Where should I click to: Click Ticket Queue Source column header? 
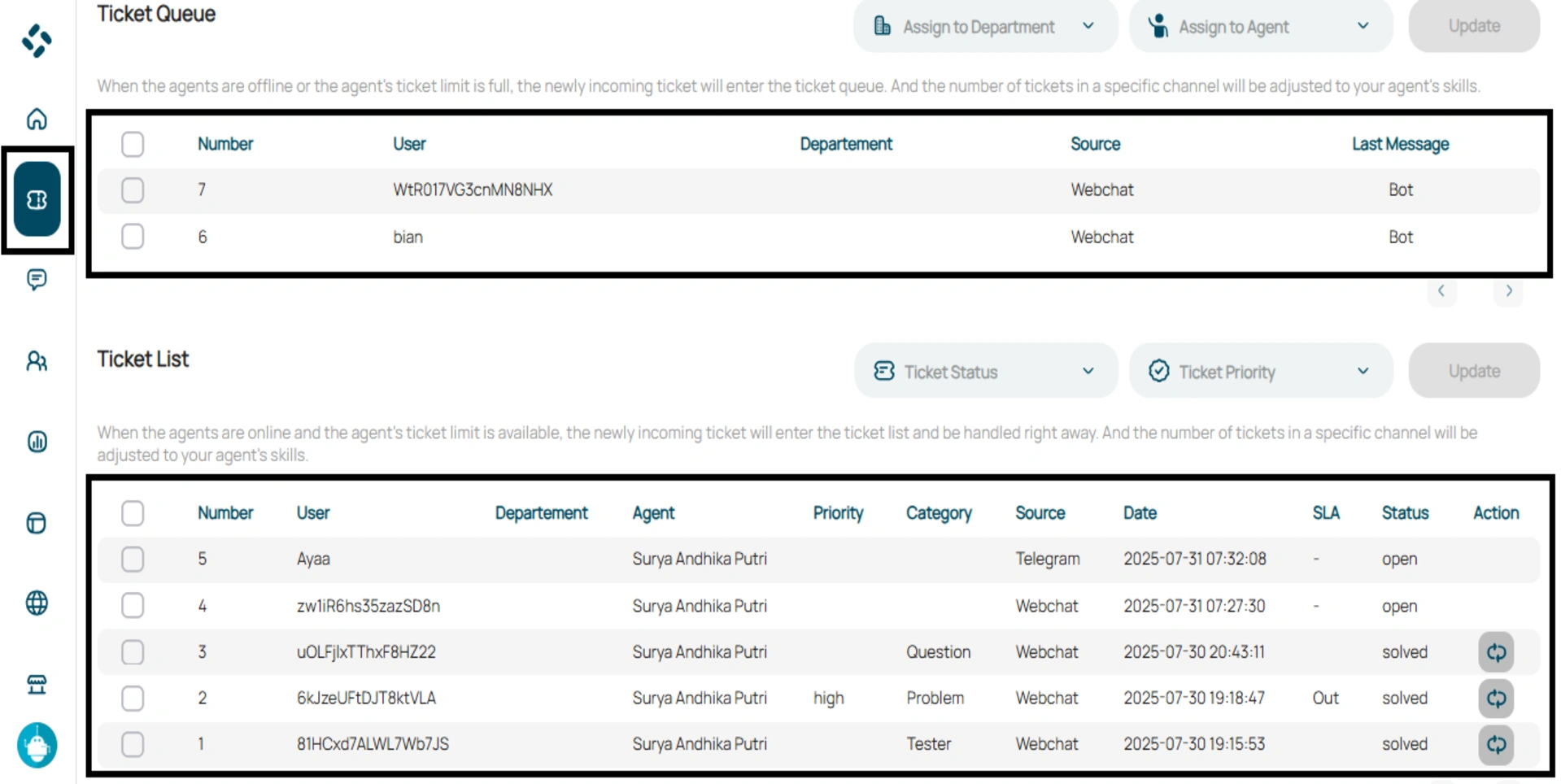coord(1095,144)
